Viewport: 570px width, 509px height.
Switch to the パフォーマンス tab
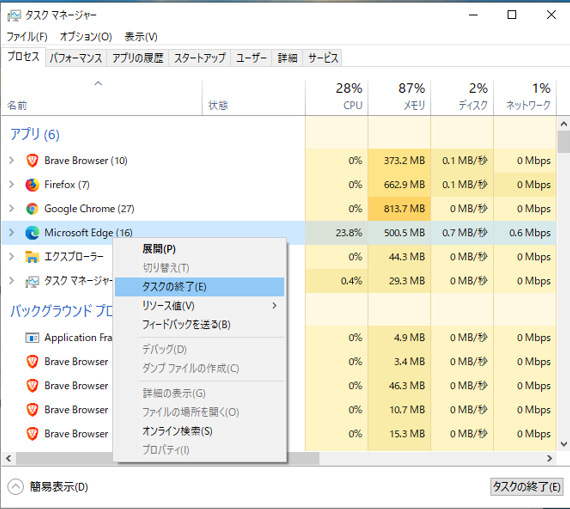76,58
